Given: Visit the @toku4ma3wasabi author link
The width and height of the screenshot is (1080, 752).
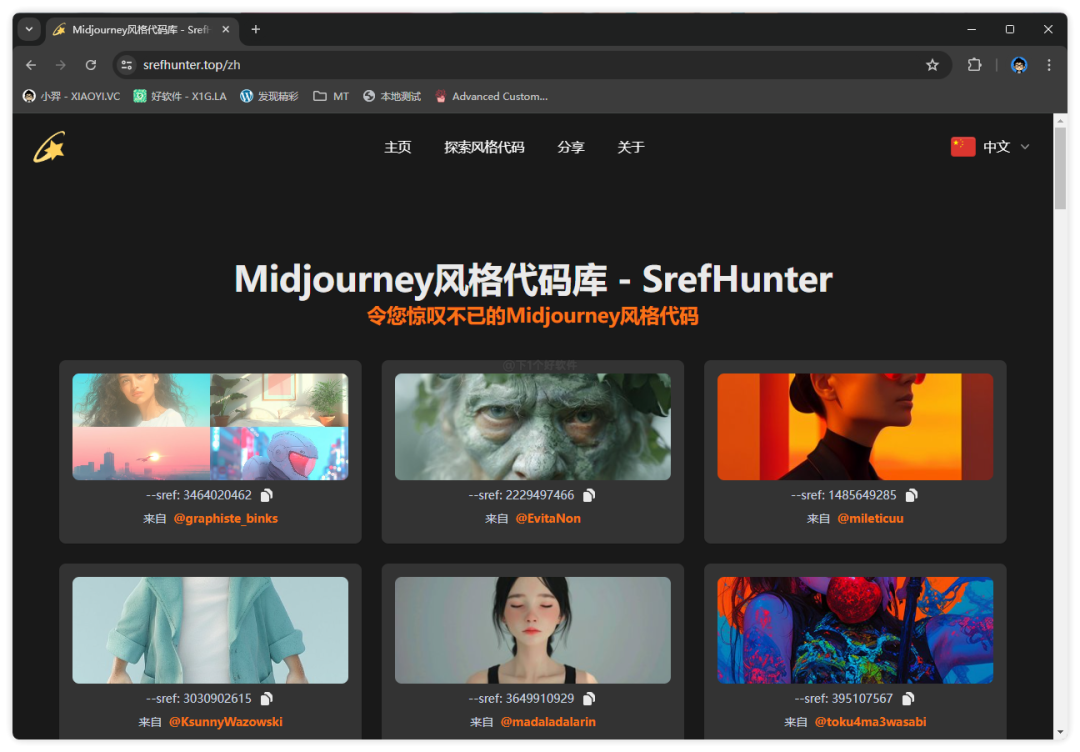Looking at the screenshot, I should pos(871,722).
